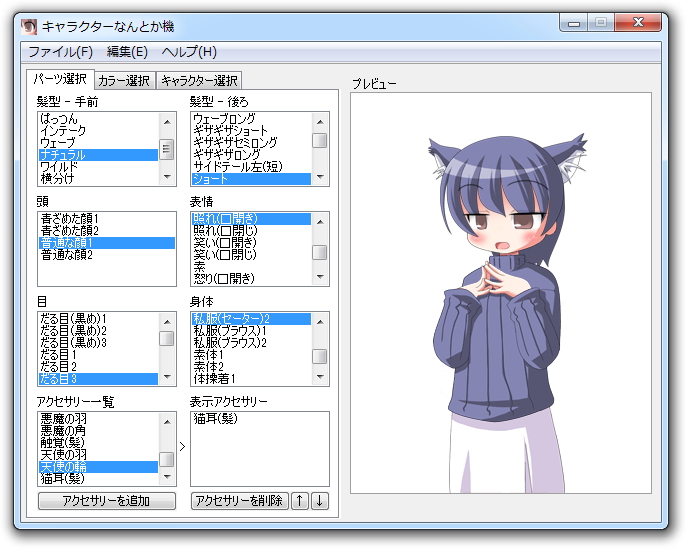Select だる目 2 eyes
686x549 pixels.
point(98,367)
